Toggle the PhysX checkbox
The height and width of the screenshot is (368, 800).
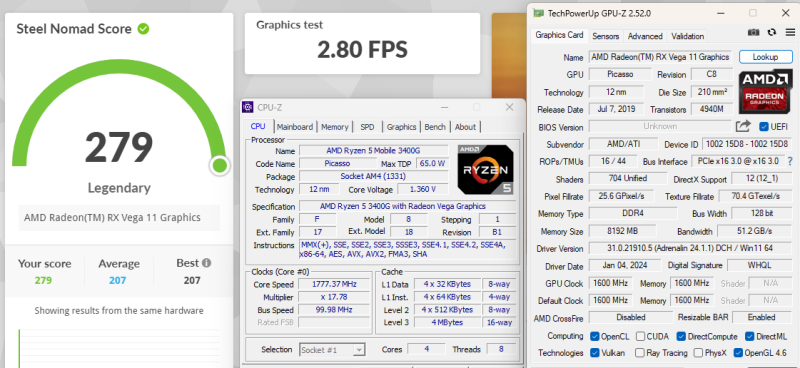pyautogui.click(x=697, y=353)
